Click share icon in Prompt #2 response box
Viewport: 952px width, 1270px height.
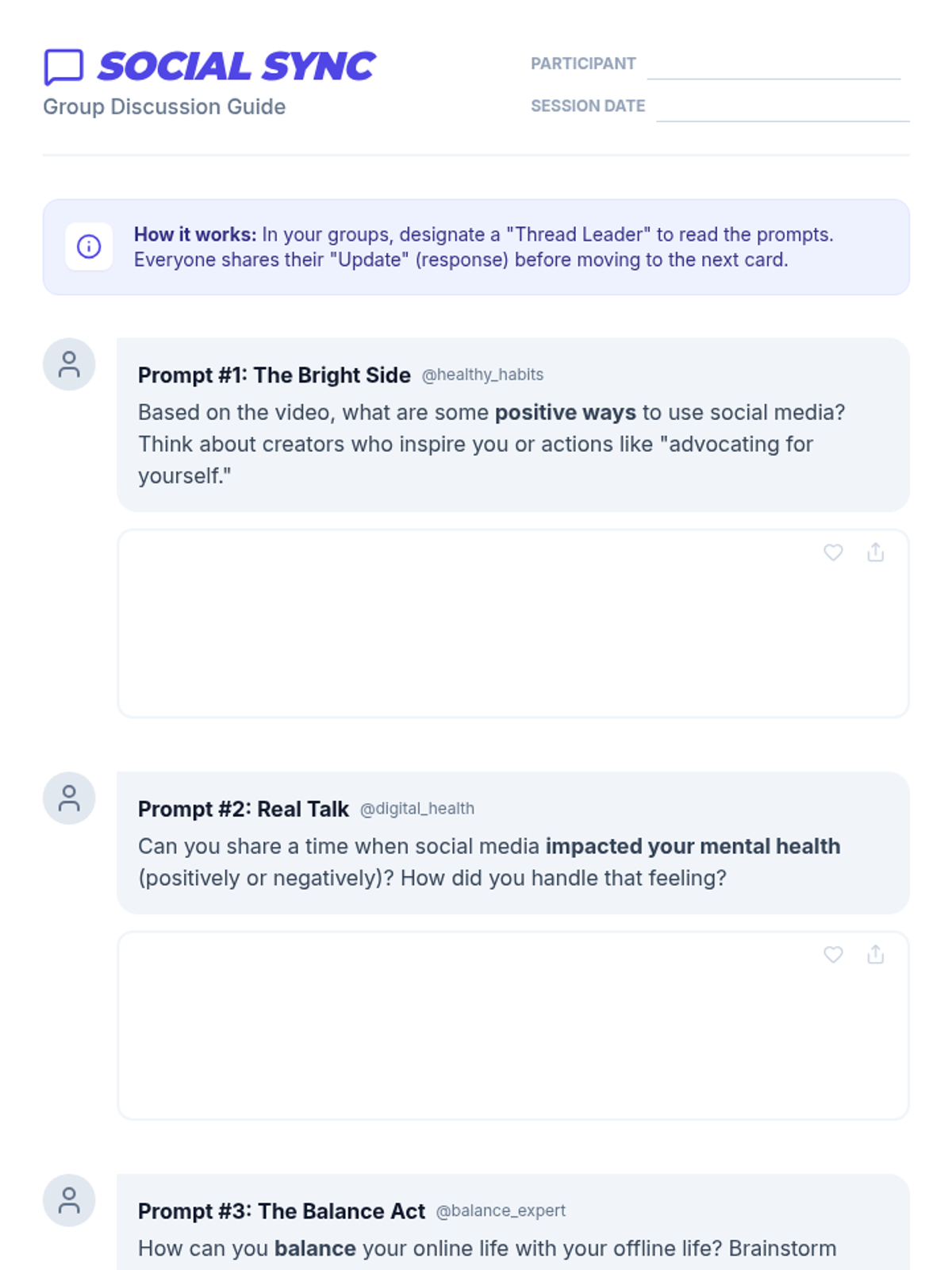point(875,954)
